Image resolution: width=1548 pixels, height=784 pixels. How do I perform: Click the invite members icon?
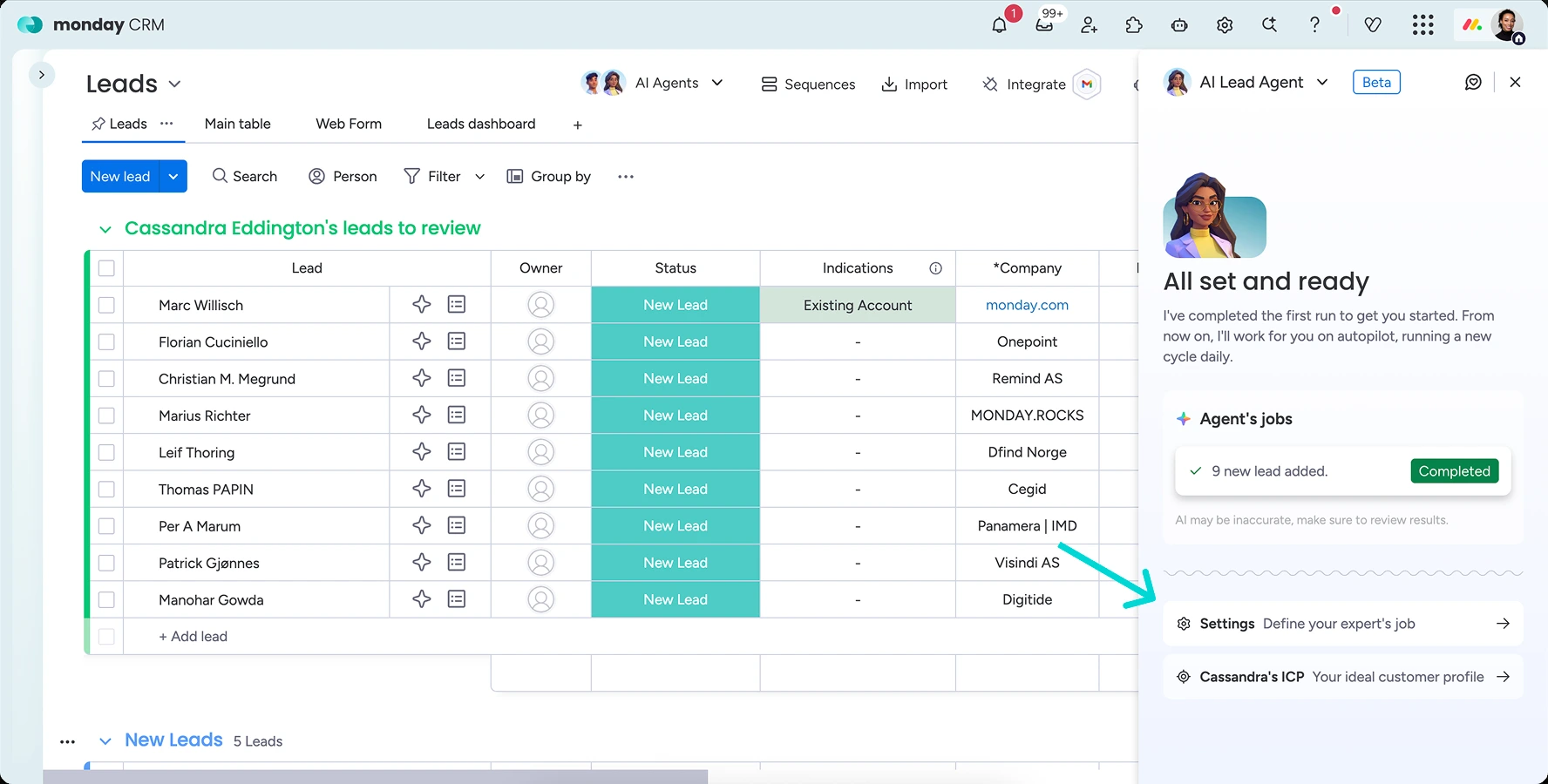click(x=1089, y=25)
